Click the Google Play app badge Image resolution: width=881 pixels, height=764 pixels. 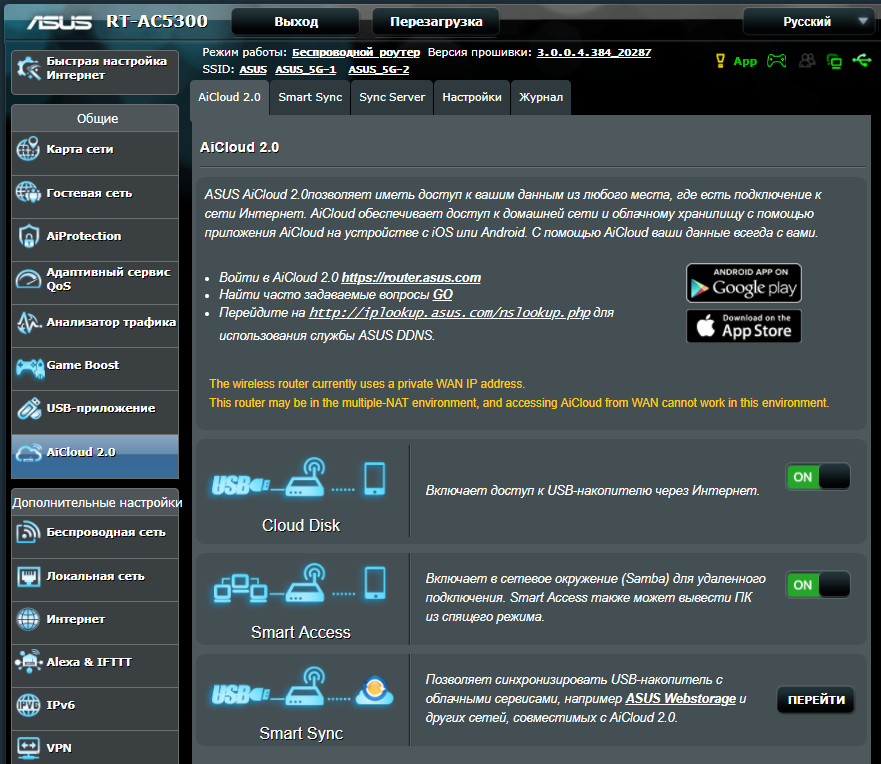pyautogui.click(x=743, y=283)
